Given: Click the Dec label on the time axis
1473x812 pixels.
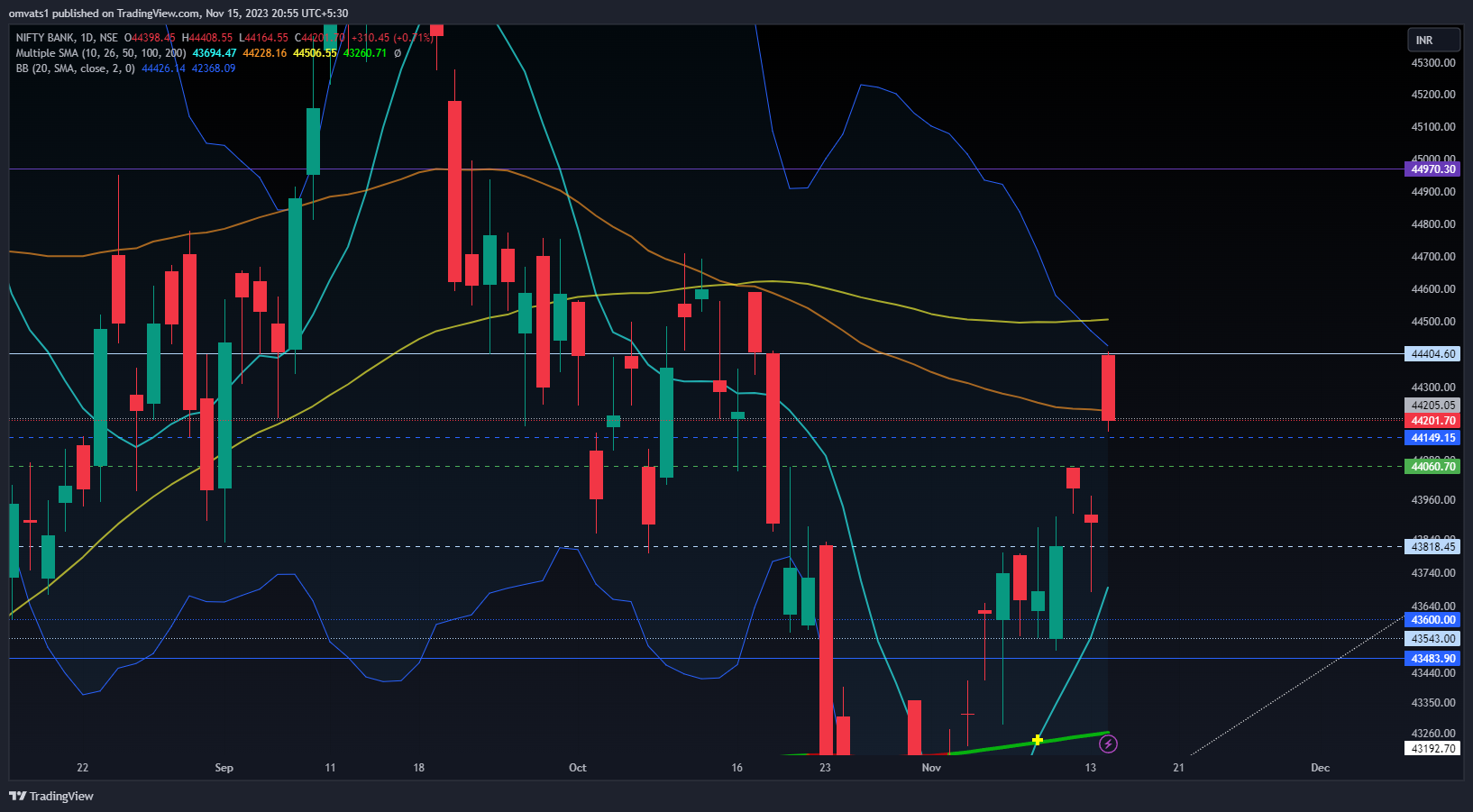Looking at the screenshot, I should (x=1320, y=768).
